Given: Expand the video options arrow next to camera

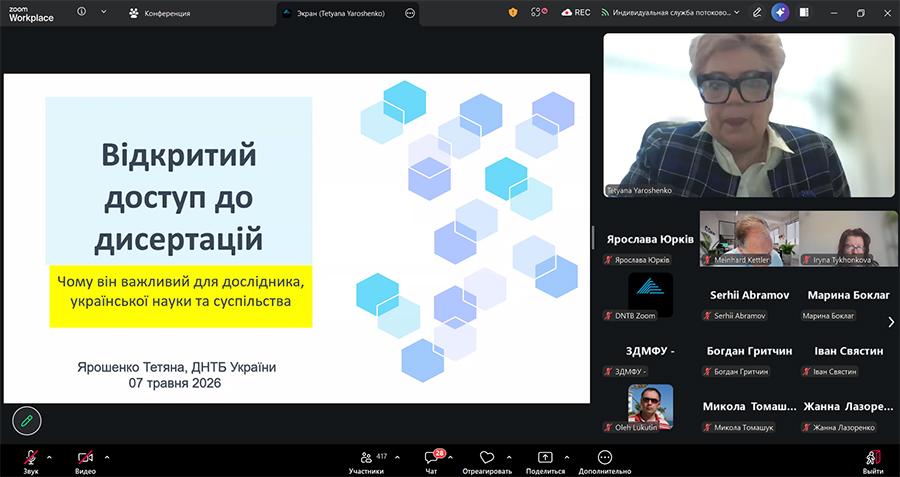Looking at the screenshot, I should [x=107, y=457].
